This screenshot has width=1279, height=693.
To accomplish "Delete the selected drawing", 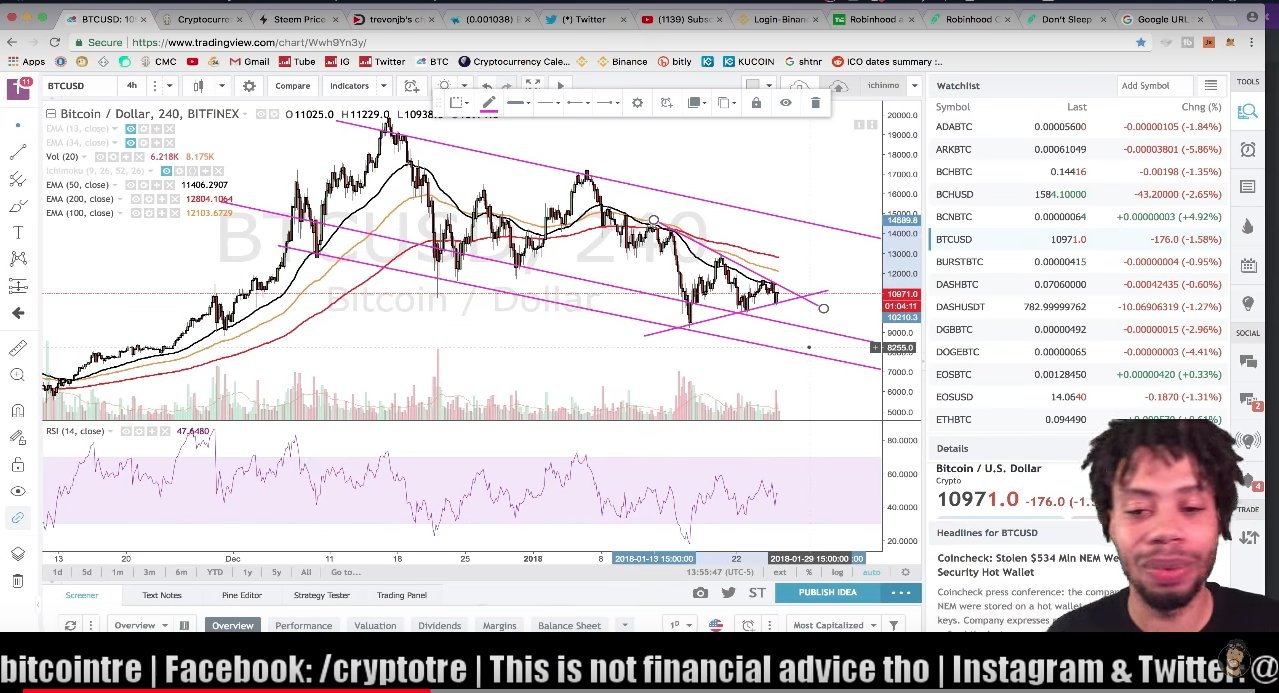I will [815, 103].
